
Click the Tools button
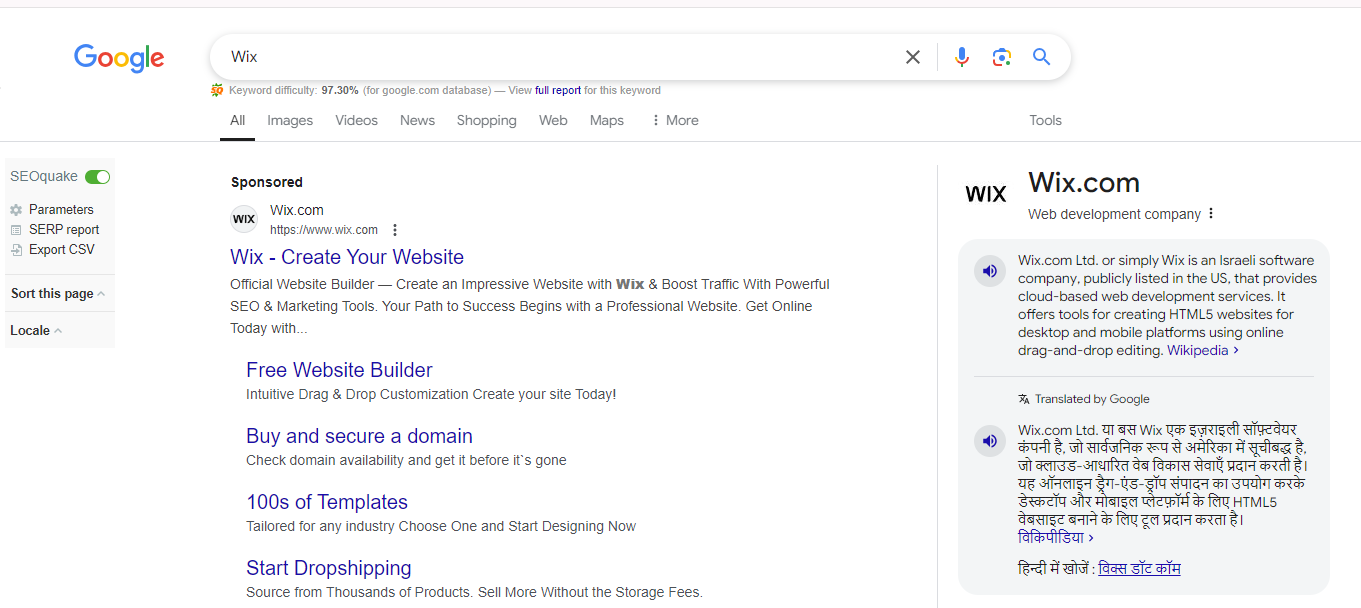pos(1045,120)
